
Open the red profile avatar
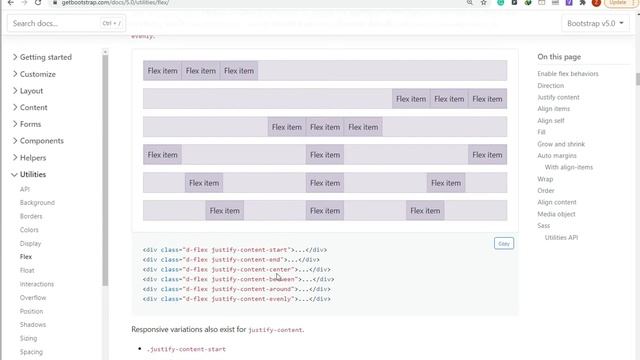point(596,2)
